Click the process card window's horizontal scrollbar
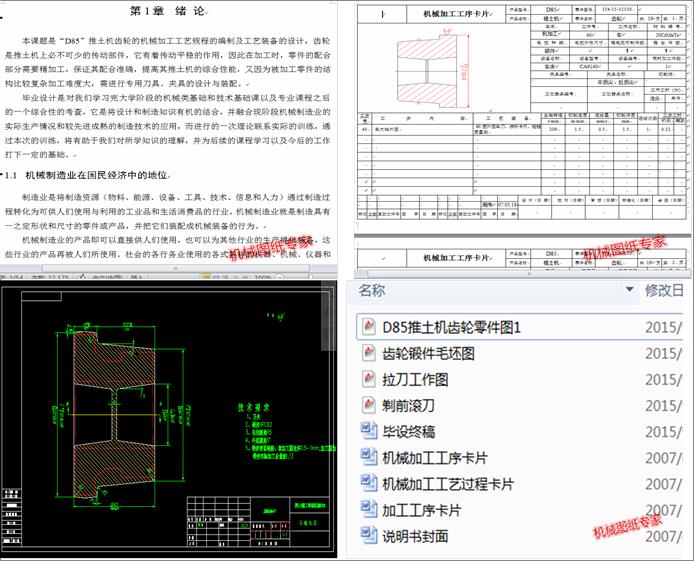Screen dimensions: 694x561 (x=529, y=274)
